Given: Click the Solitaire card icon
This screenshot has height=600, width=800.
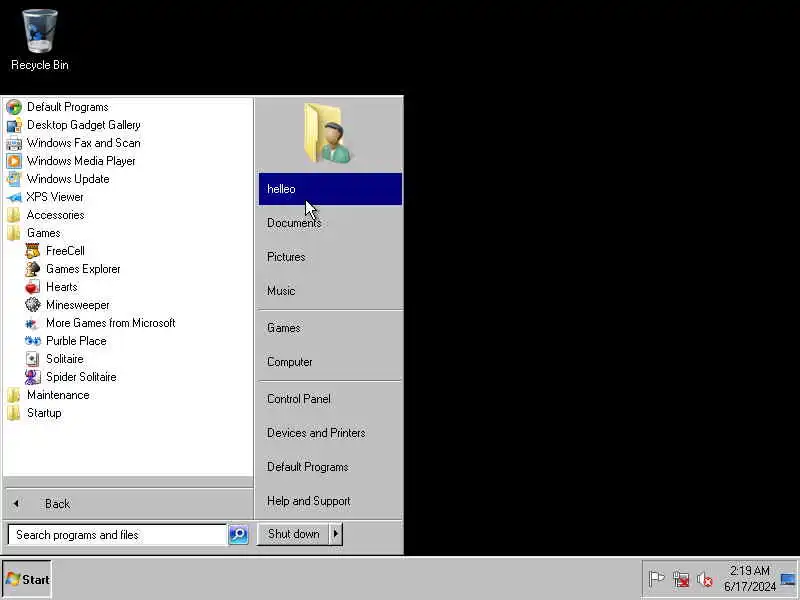Looking at the screenshot, I should (33, 359).
